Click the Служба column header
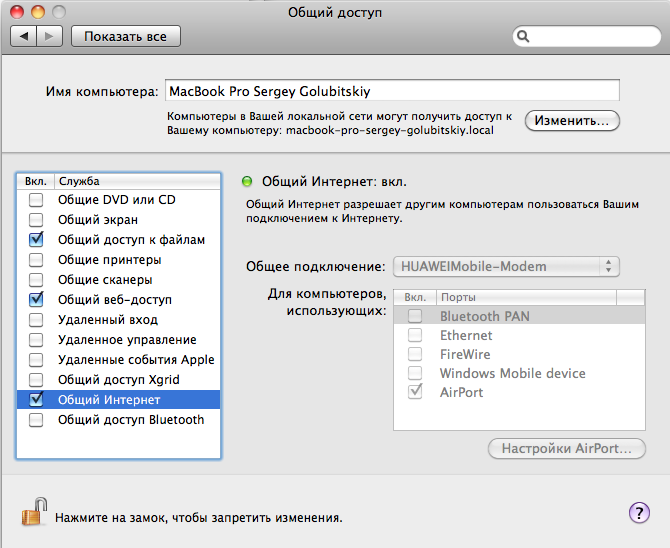 pyautogui.click(x=135, y=181)
